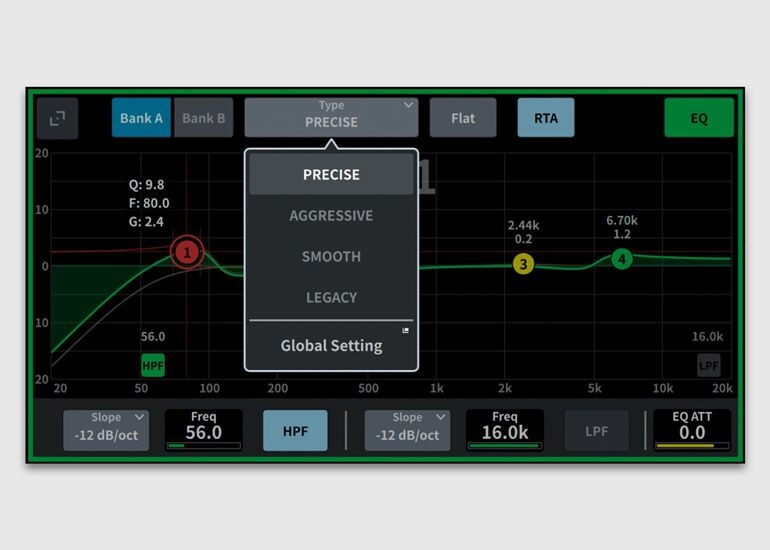Open Global Setting
The width and height of the screenshot is (770, 550).
(331, 346)
